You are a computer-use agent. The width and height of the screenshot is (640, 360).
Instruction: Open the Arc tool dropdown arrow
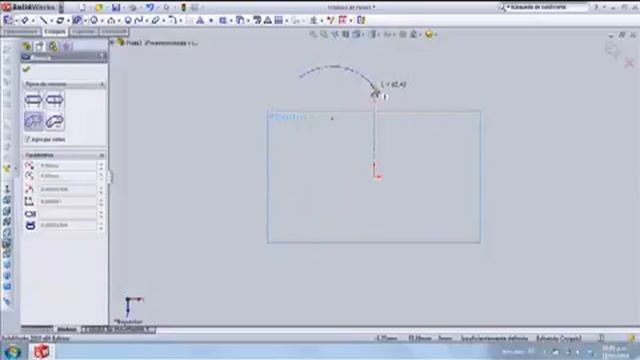[119, 20]
